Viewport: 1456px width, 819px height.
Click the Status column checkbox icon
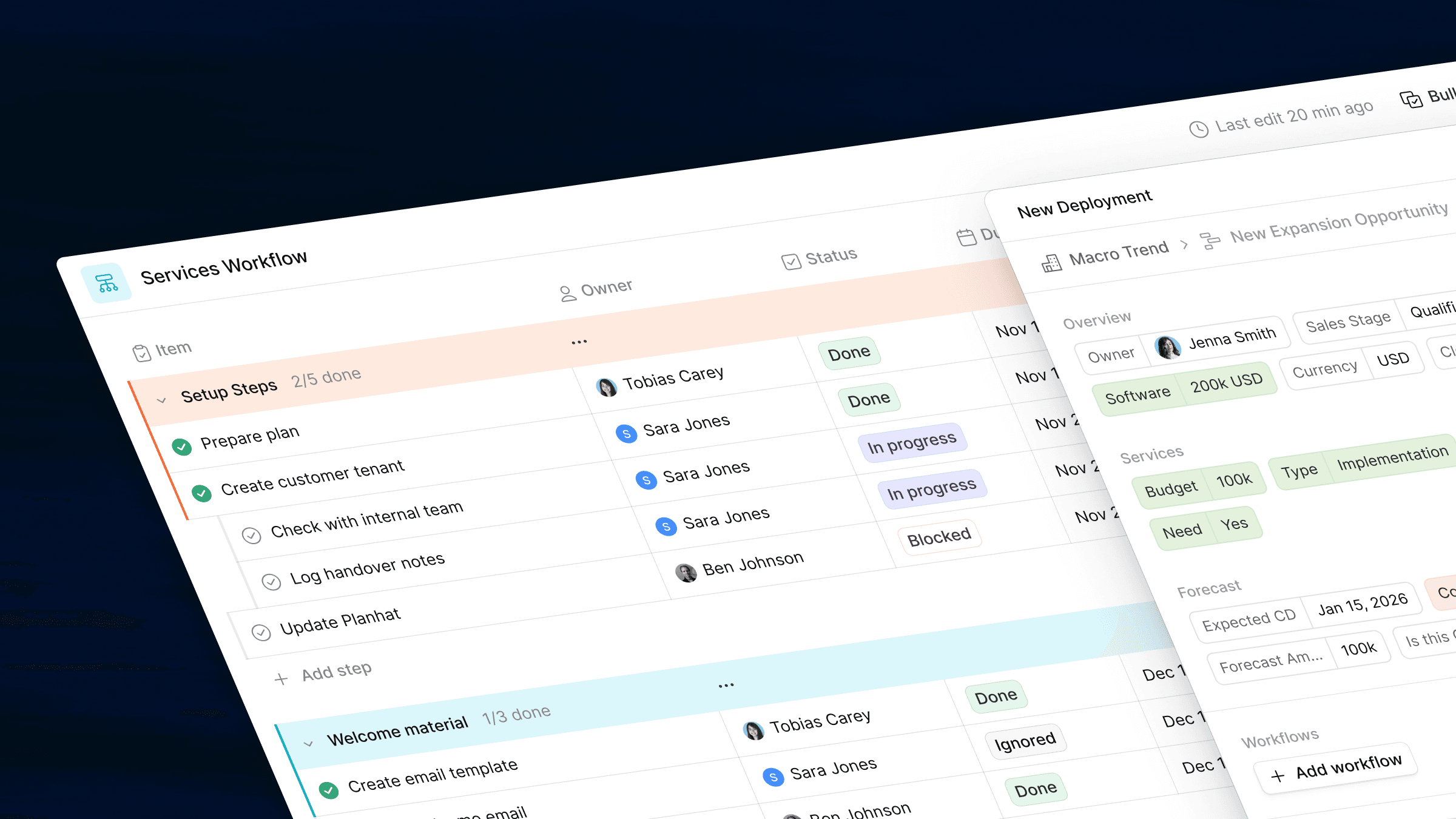click(x=790, y=261)
